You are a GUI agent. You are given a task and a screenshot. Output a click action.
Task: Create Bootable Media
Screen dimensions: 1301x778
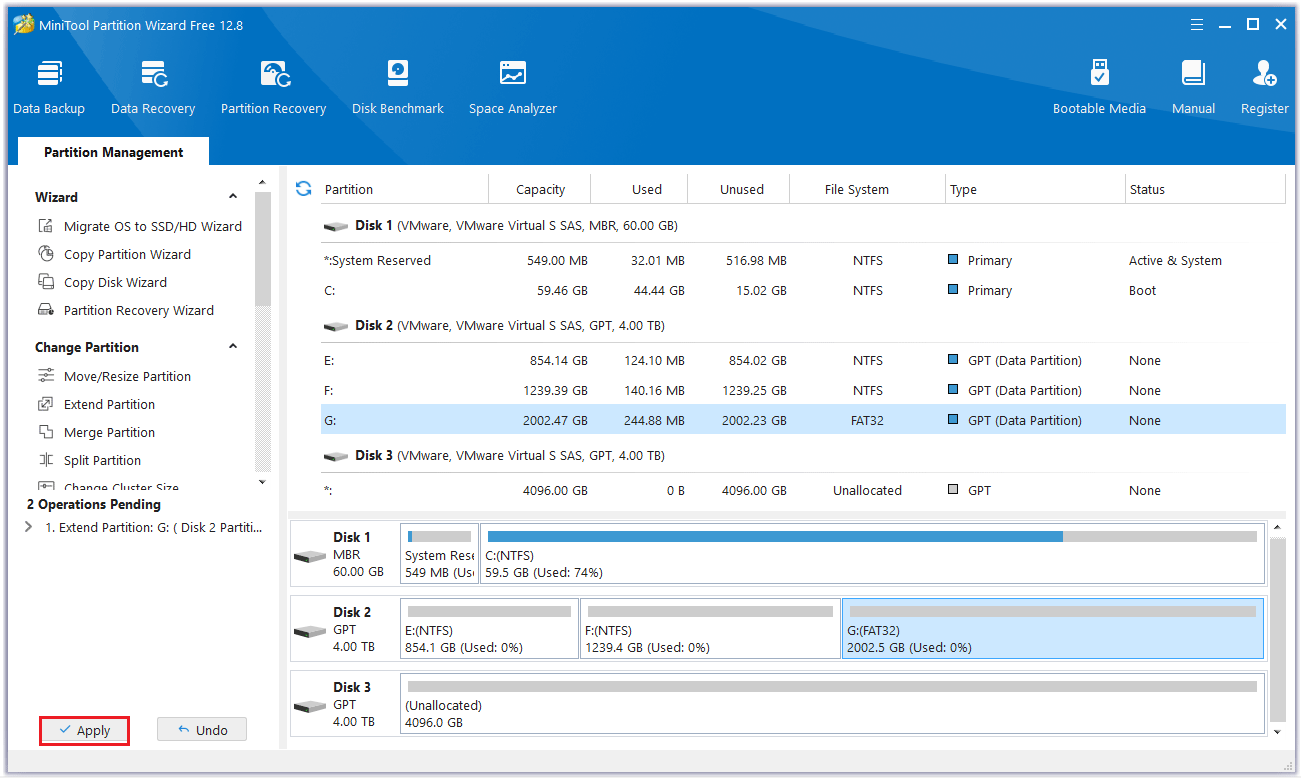[x=1099, y=87]
